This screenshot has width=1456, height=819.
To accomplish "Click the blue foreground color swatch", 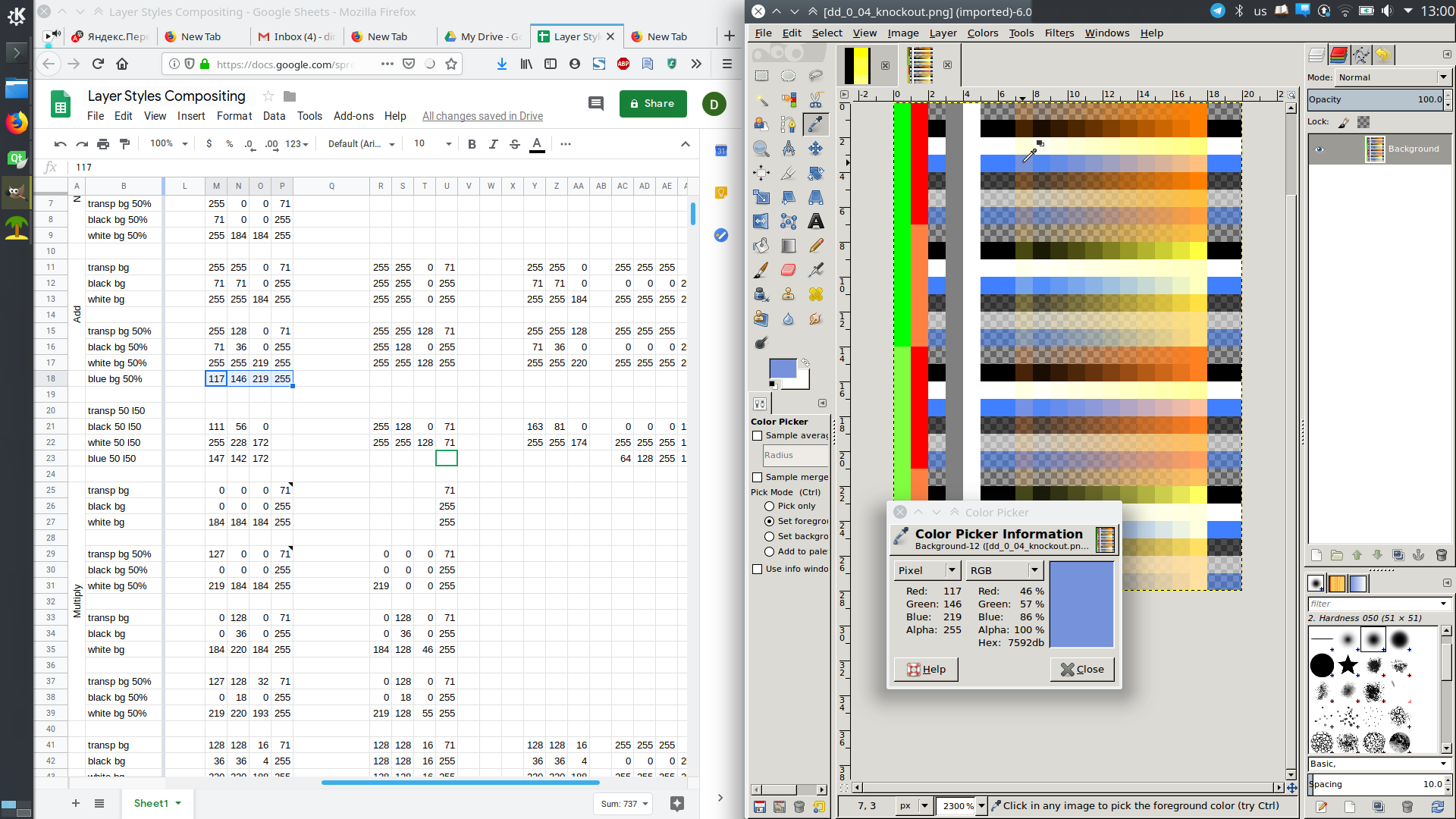I will (783, 369).
